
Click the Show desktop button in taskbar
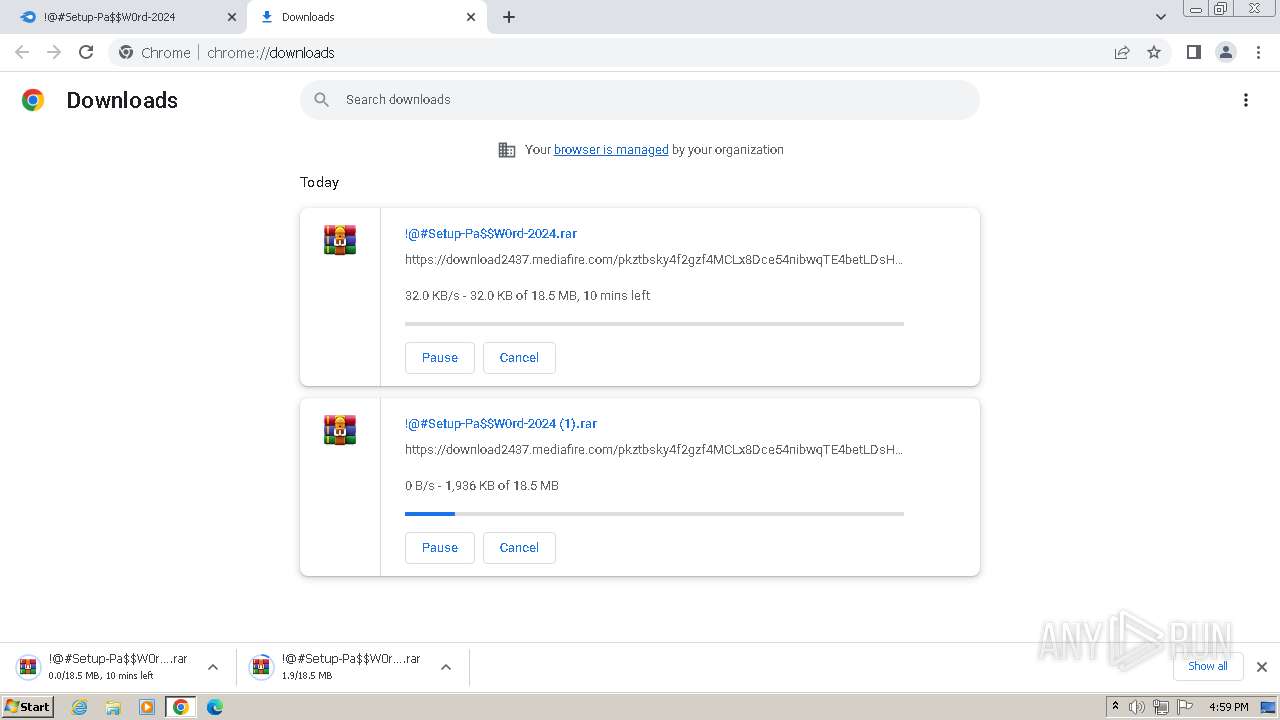tap(1269, 707)
